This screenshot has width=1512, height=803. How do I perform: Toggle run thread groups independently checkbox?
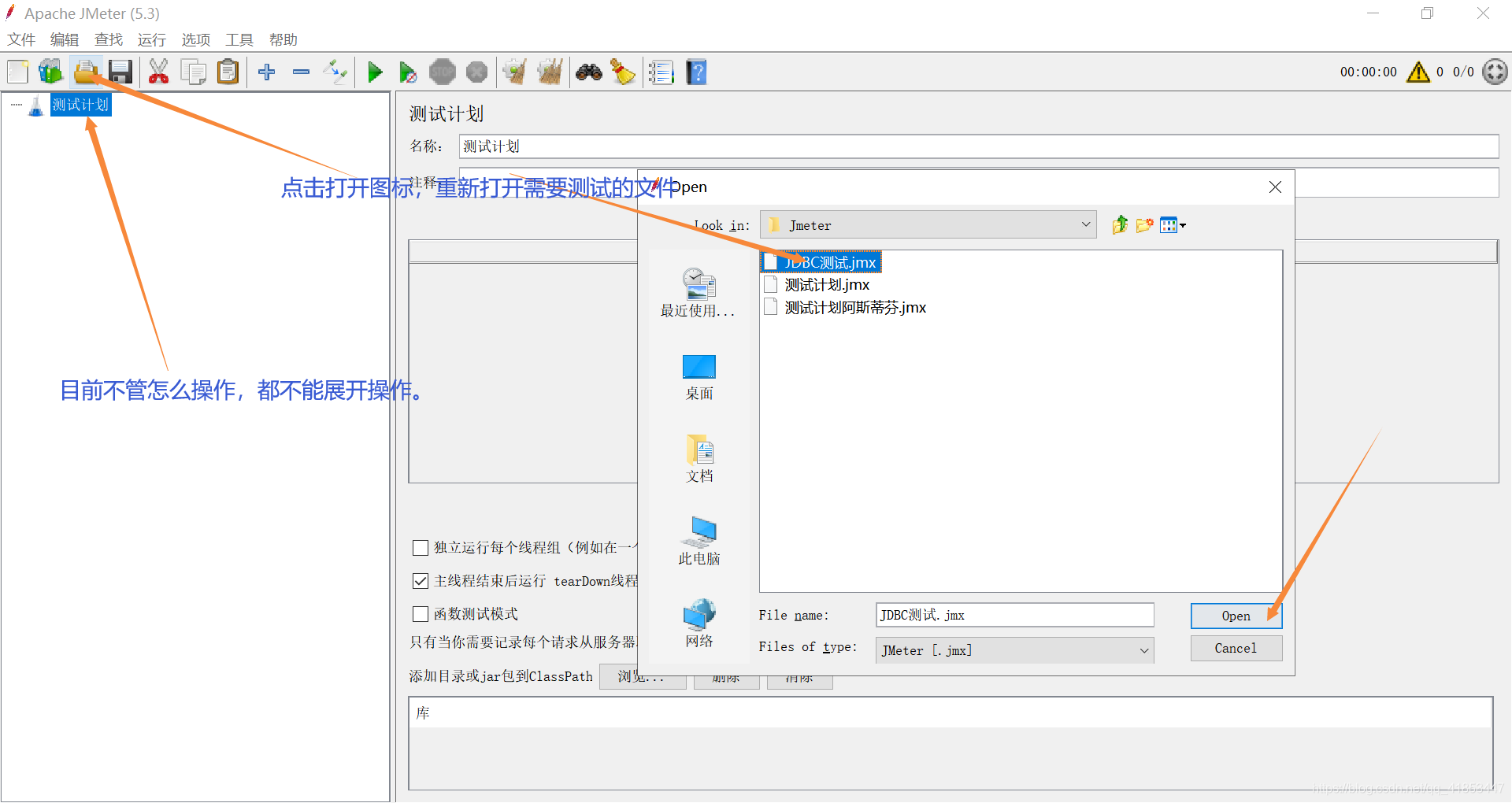click(x=421, y=548)
